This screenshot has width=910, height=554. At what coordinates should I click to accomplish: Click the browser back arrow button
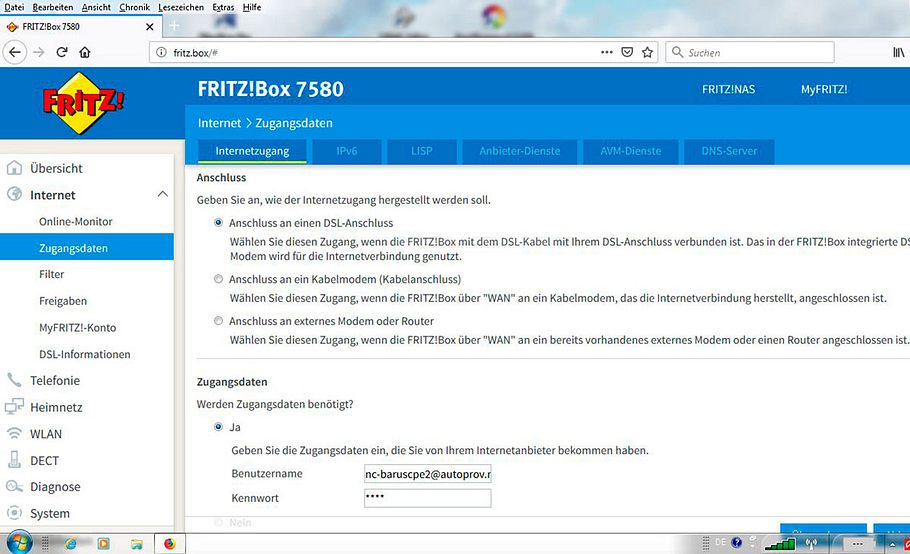tap(15, 52)
